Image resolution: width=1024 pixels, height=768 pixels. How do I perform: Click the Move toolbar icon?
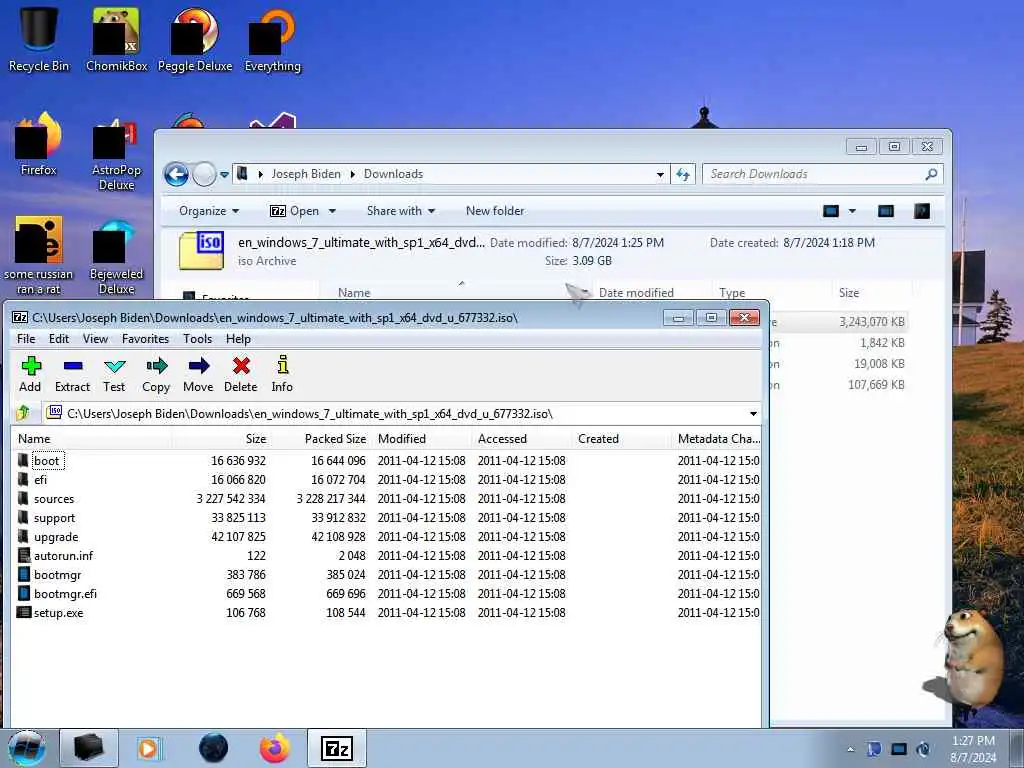click(198, 374)
